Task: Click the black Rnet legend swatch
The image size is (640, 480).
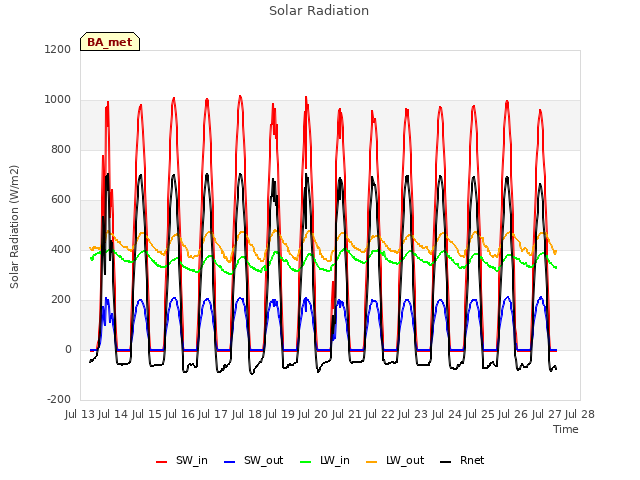Action: pos(446,462)
